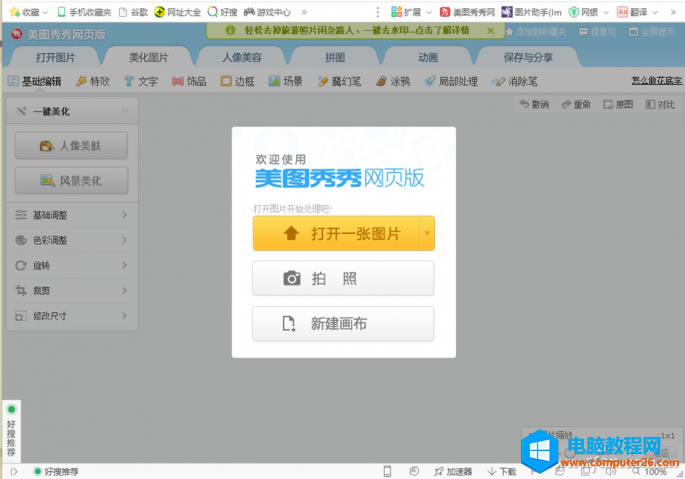
Task: Close the yellow watermark notification banner
Action: [489, 30]
